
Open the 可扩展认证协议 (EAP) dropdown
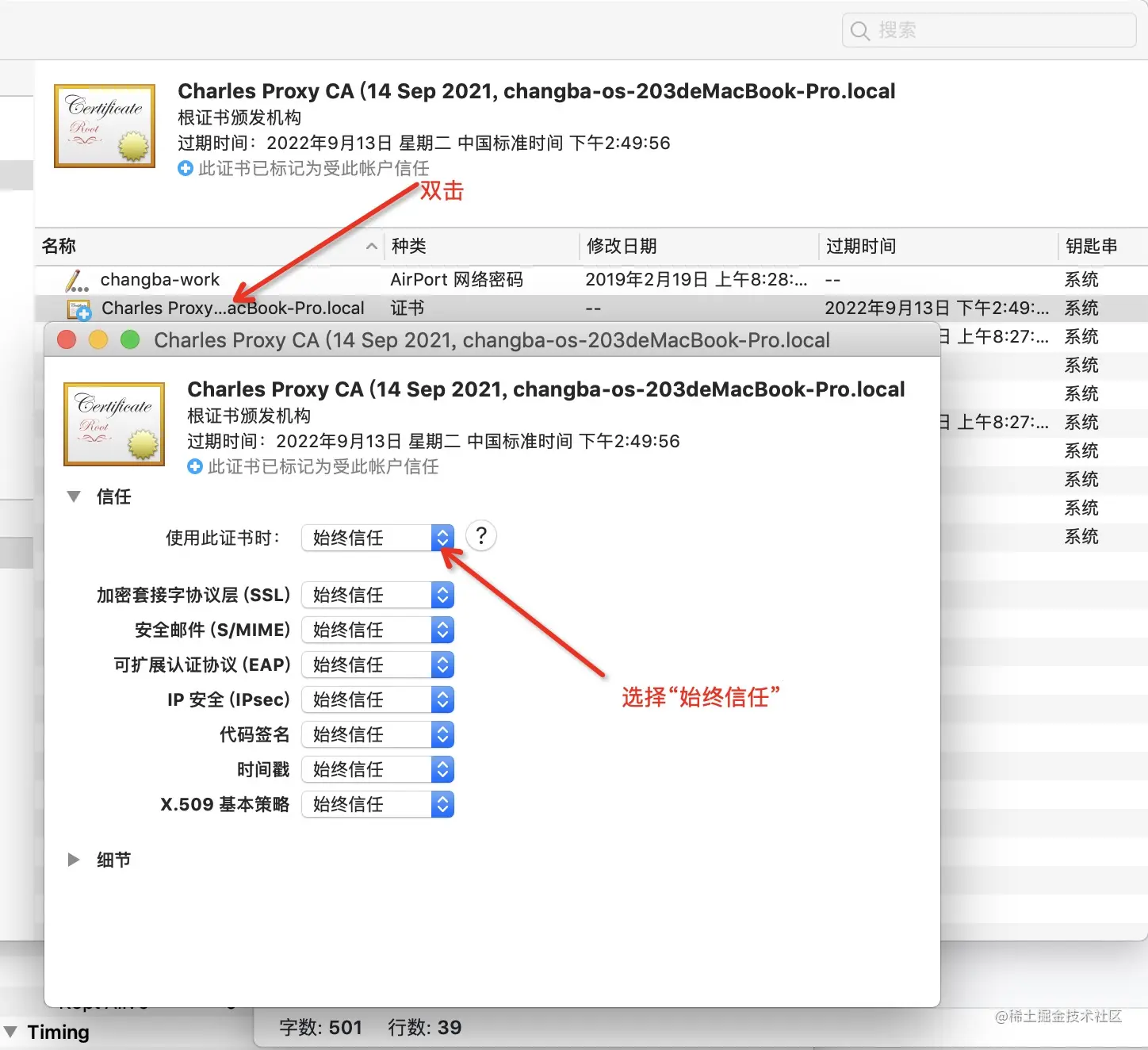[x=377, y=665]
